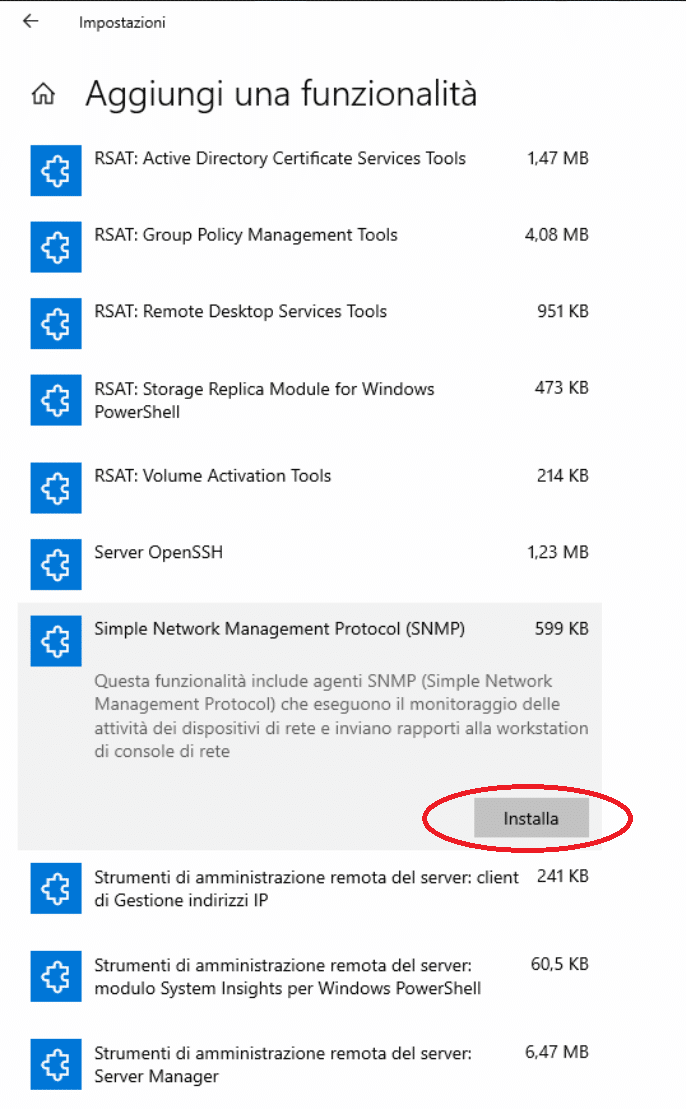Click the Active Directory Certificate Services puzzle icon
Image resolution: width=686 pixels, height=1109 pixels.
click(56, 170)
